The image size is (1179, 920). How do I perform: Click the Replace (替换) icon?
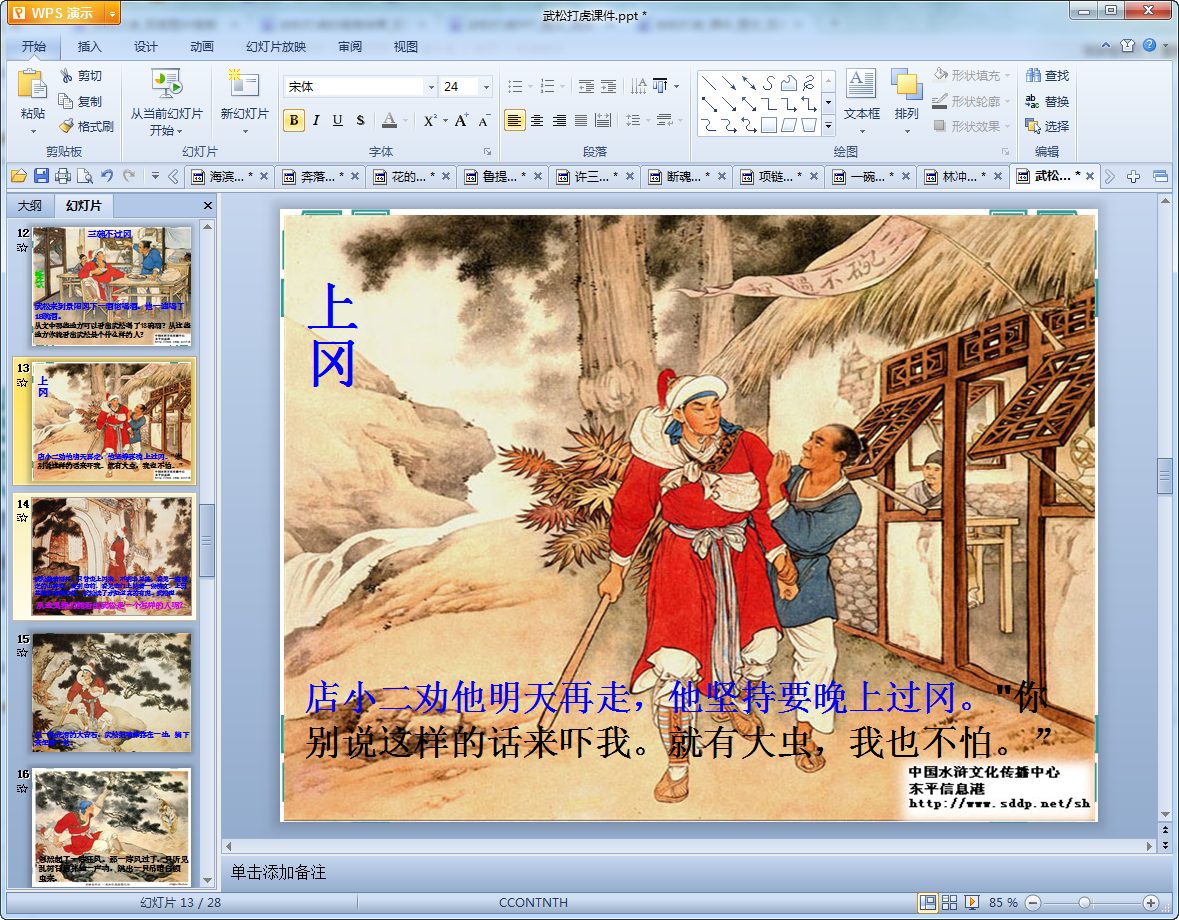(x=1033, y=101)
